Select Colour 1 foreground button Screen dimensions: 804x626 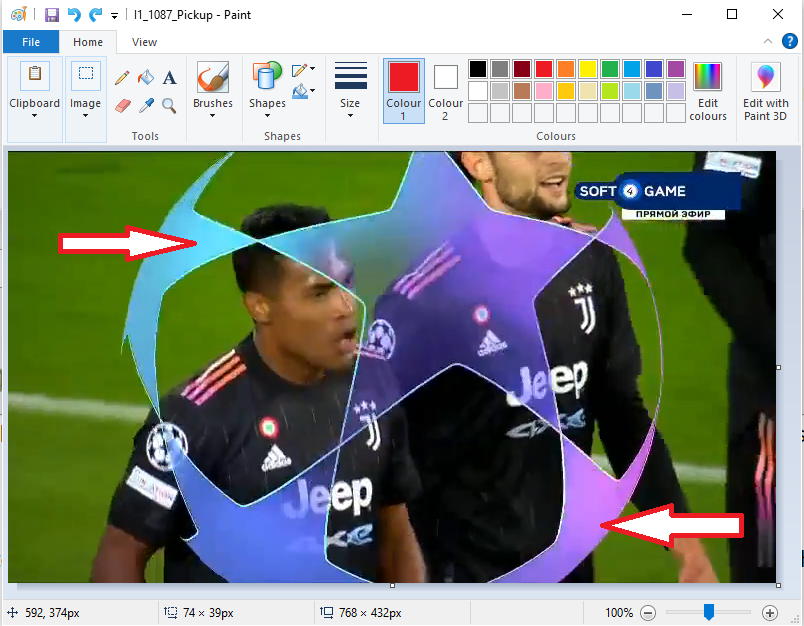point(404,91)
